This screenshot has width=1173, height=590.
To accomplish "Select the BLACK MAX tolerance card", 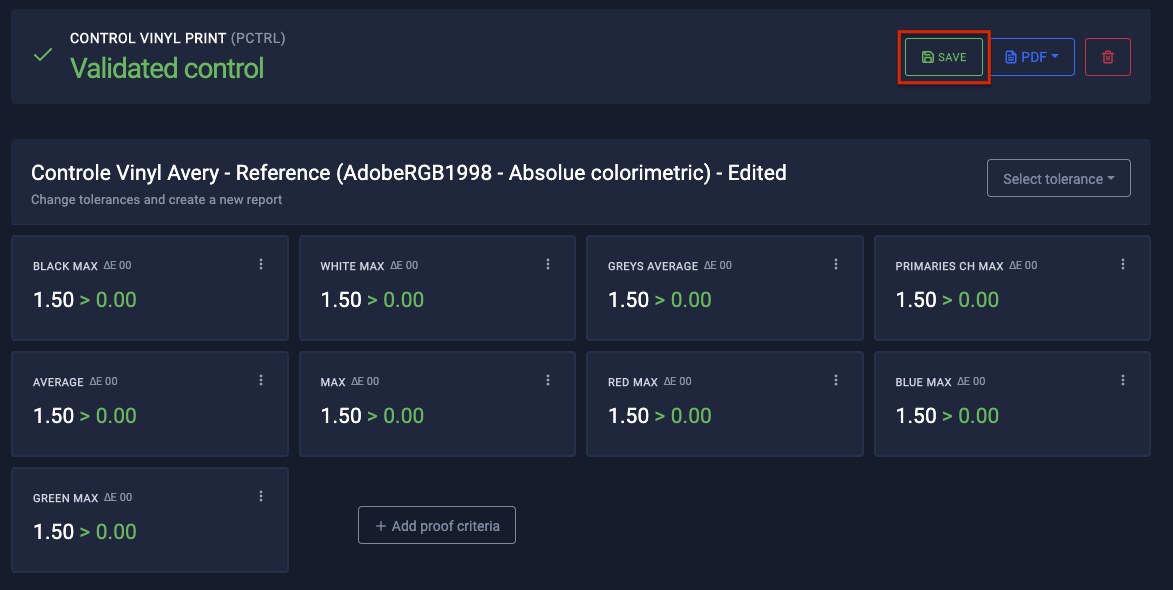I will [150, 288].
